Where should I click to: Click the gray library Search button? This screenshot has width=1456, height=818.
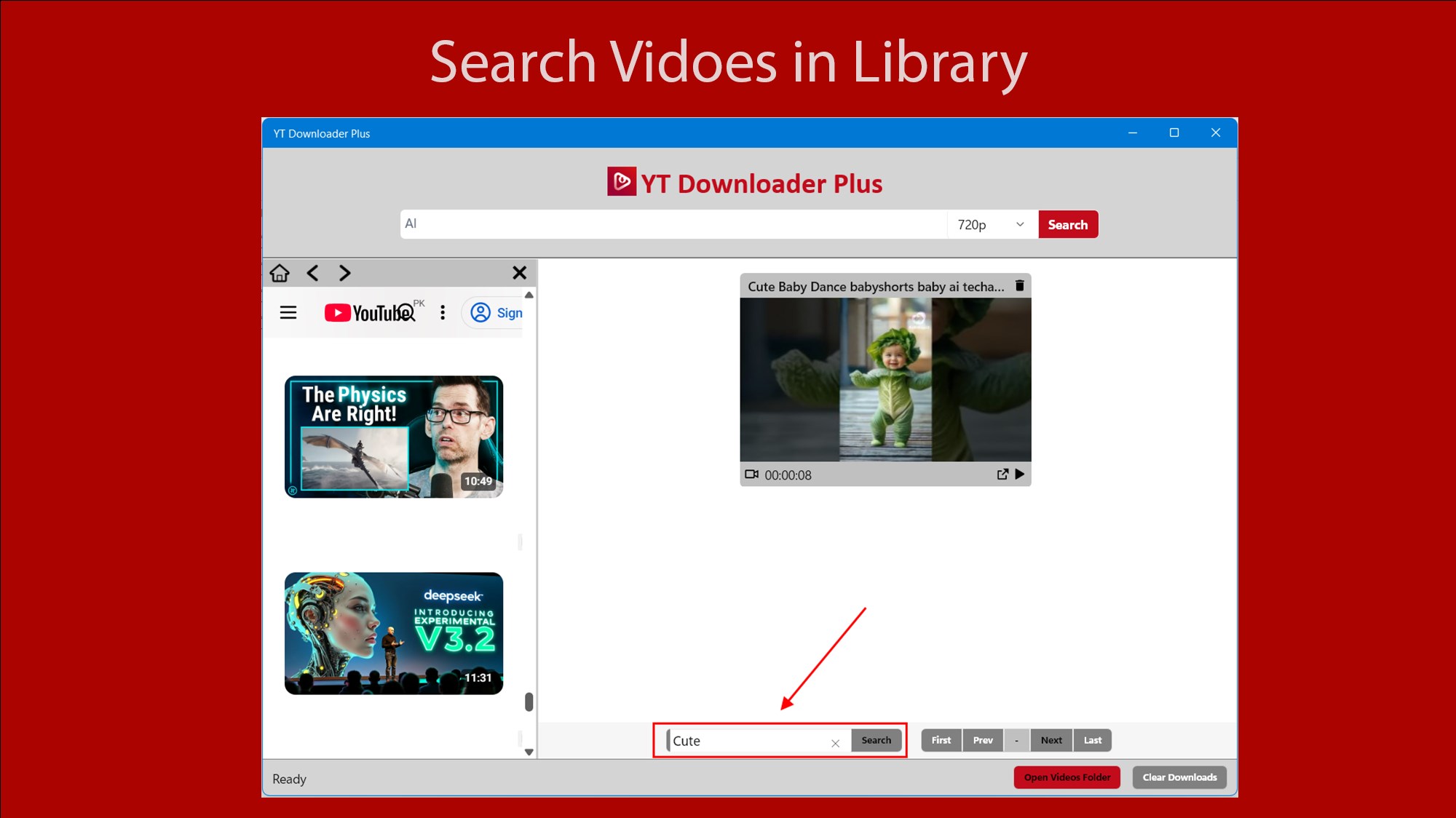(877, 740)
